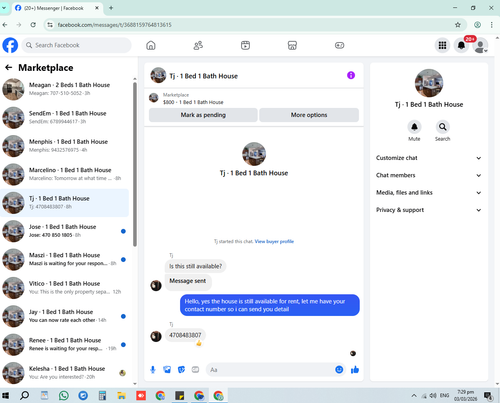Open a new browser tab
The image size is (500, 403).
point(111,8)
